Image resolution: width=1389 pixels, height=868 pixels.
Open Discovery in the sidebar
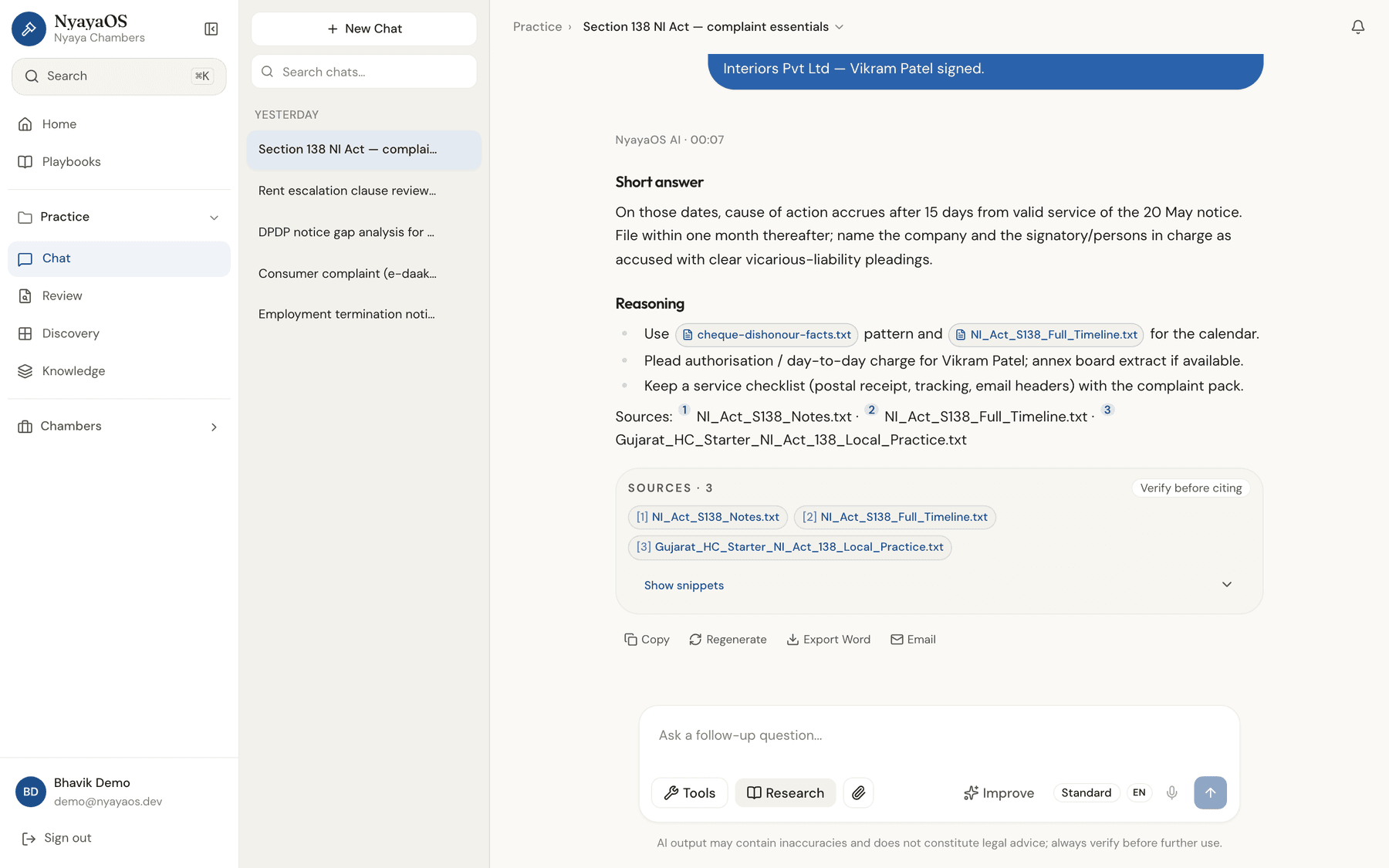(119, 333)
